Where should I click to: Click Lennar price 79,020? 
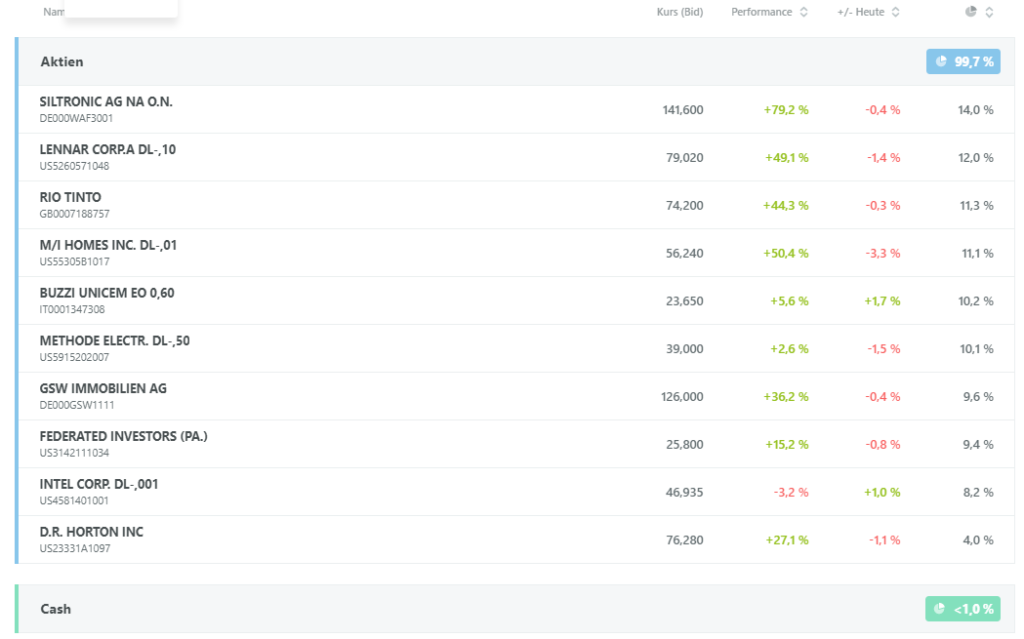tap(684, 157)
